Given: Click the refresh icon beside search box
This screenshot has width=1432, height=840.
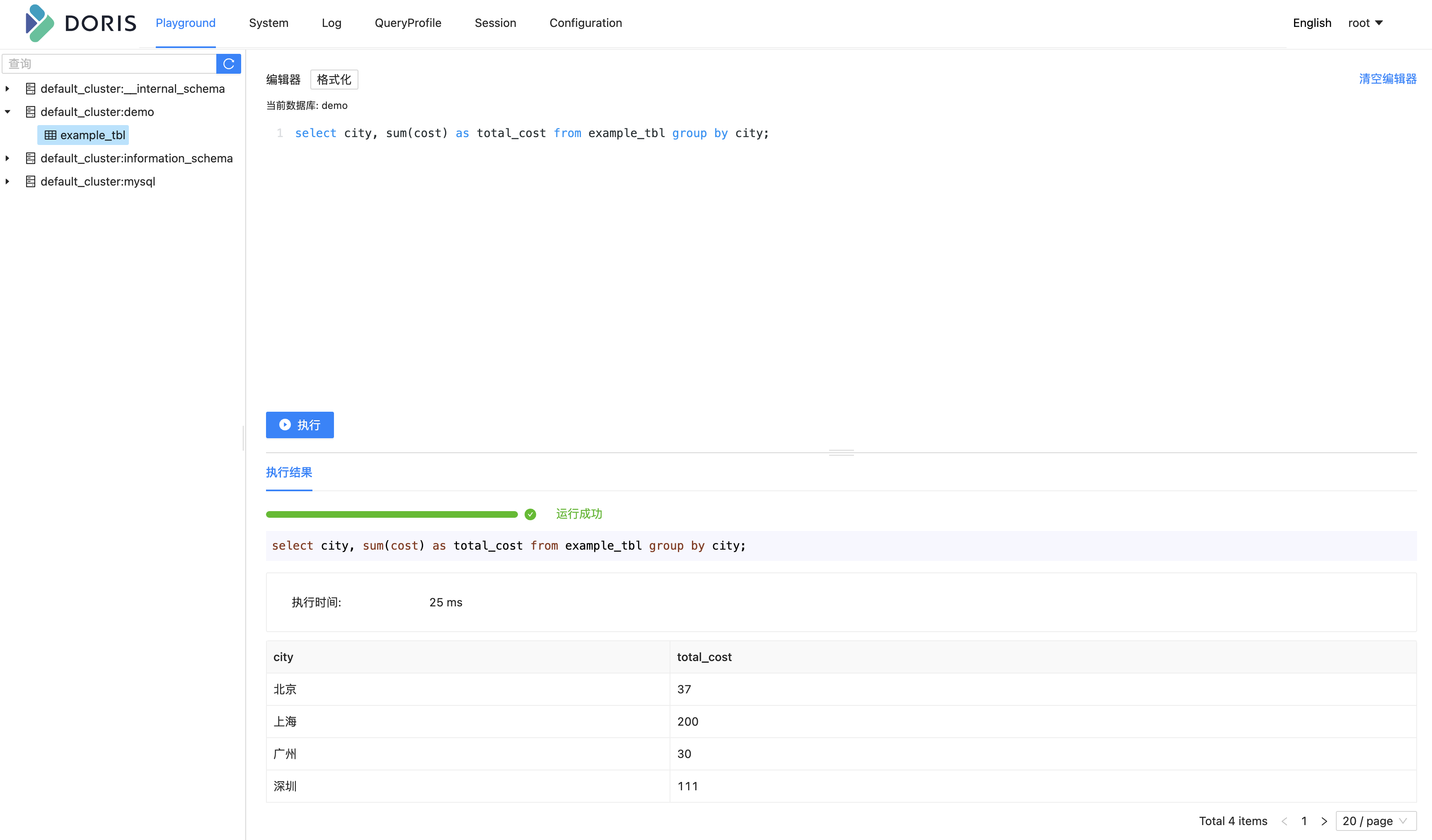Looking at the screenshot, I should 228,64.
